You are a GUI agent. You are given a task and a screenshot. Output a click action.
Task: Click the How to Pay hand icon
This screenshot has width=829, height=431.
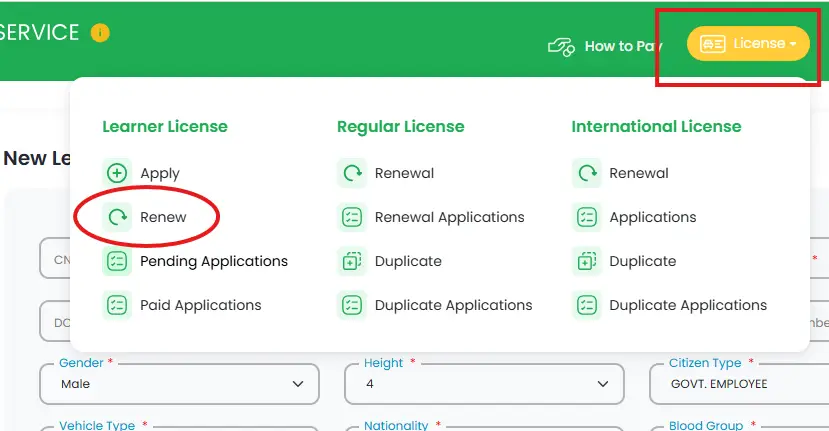(x=560, y=46)
